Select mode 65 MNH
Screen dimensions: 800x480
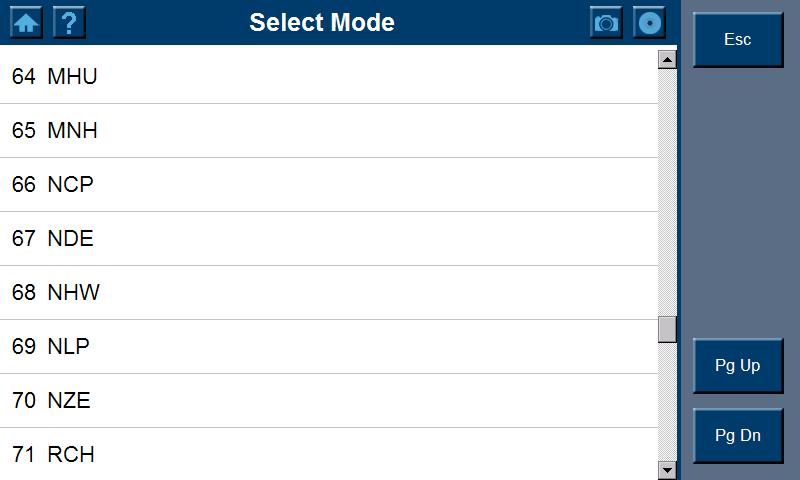pos(328,130)
